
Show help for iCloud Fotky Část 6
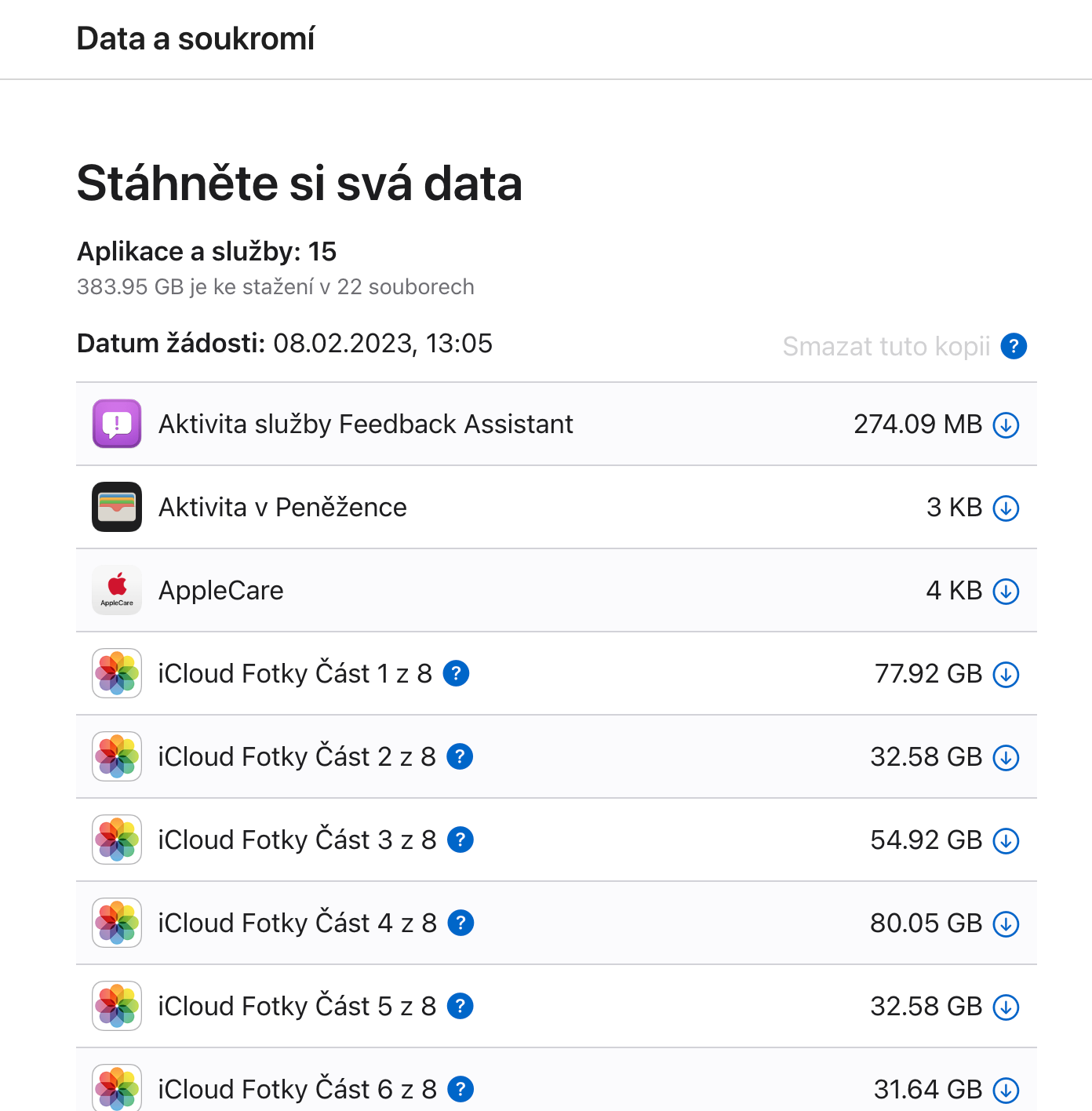460,1089
